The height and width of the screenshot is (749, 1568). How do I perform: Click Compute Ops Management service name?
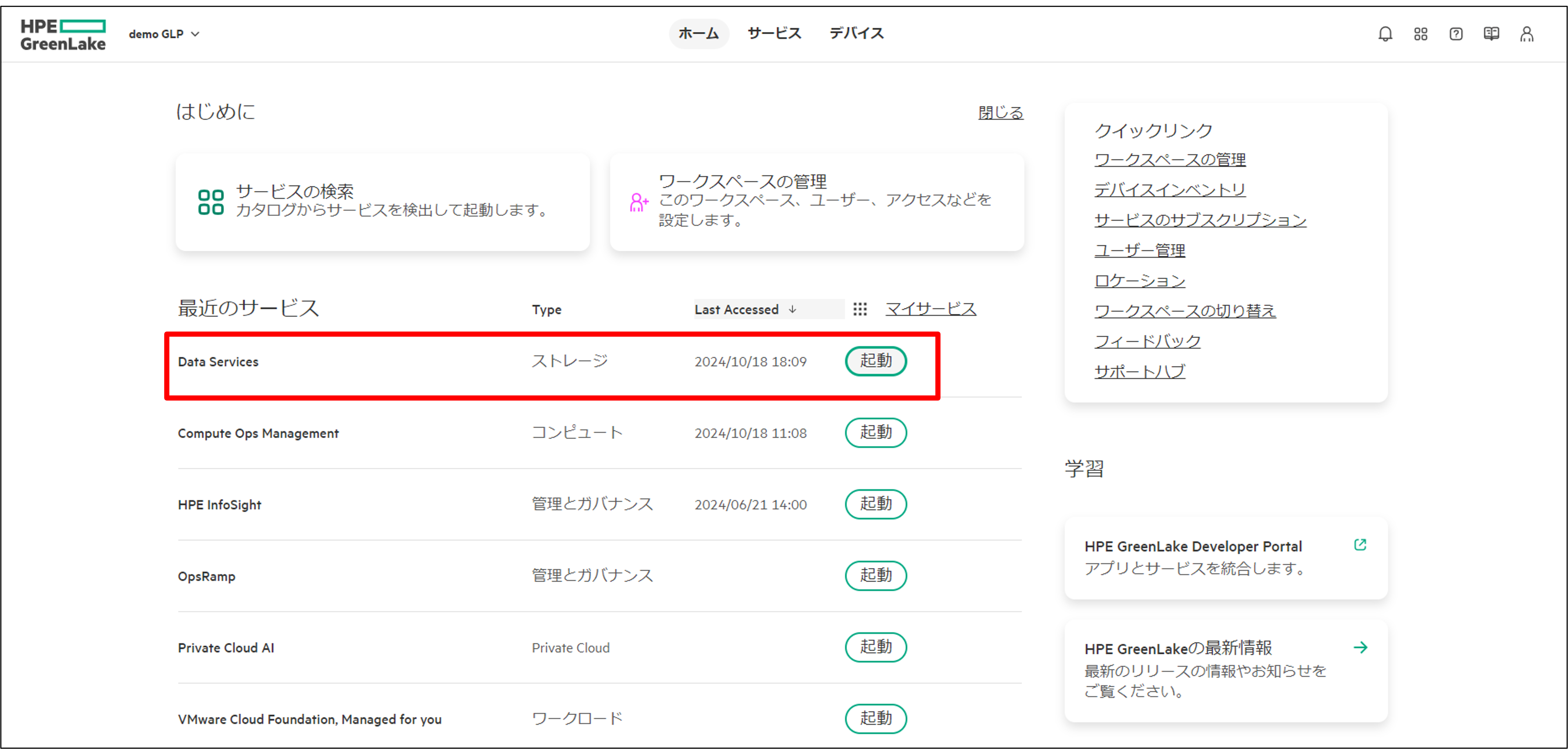pyautogui.click(x=258, y=433)
